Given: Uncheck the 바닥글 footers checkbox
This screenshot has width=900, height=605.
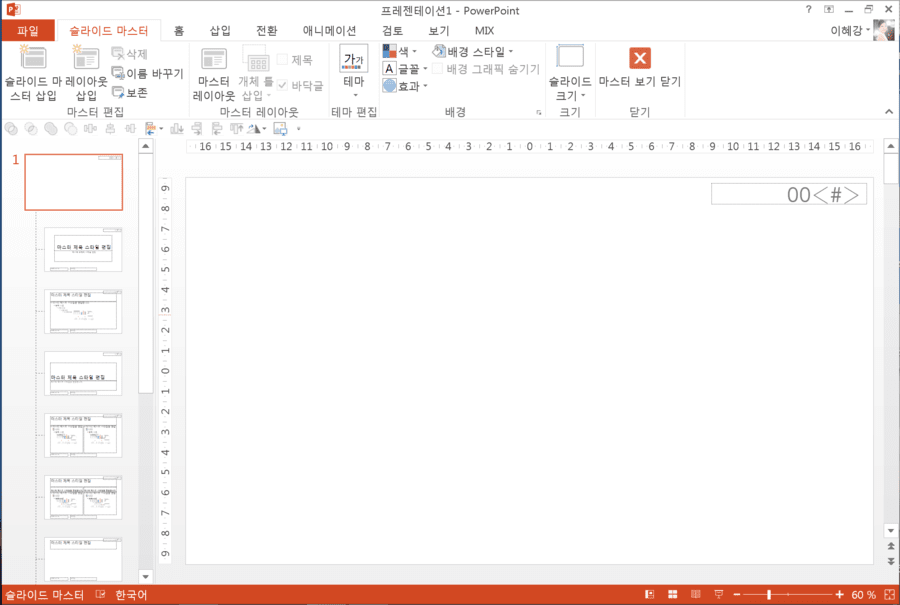Looking at the screenshot, I should pyautogui.click(x=282, y=85).
